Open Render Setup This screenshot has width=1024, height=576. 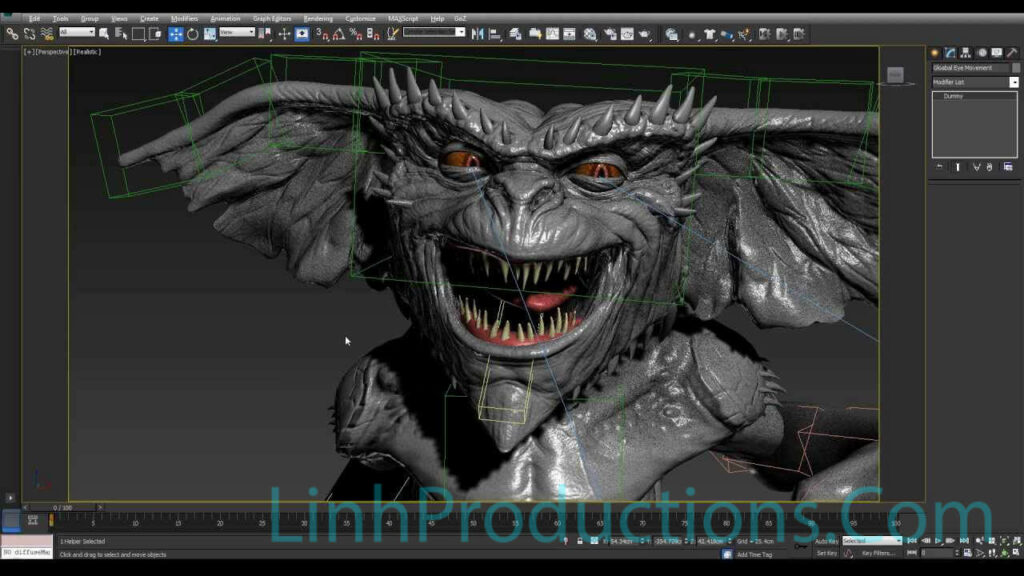click(610, 34)
